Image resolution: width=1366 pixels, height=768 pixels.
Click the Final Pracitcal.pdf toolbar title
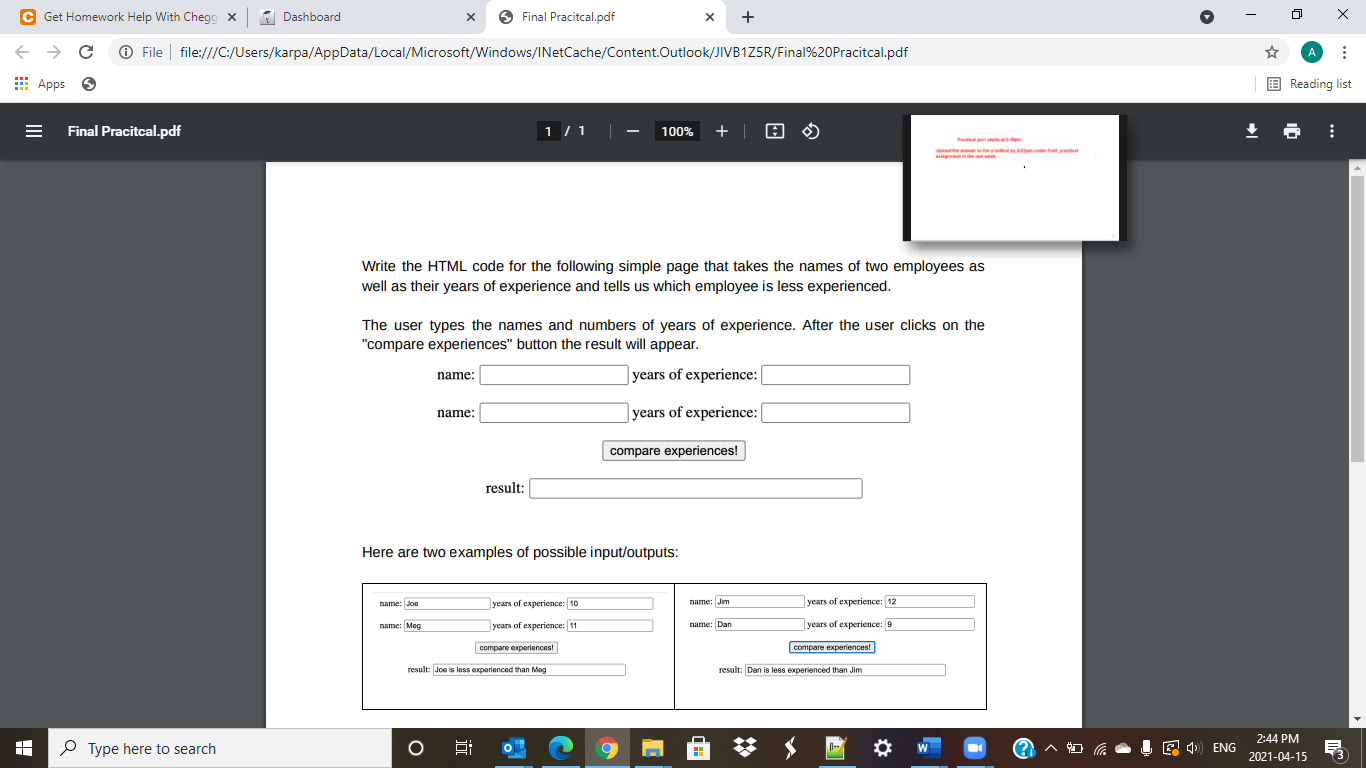(124, 131)
